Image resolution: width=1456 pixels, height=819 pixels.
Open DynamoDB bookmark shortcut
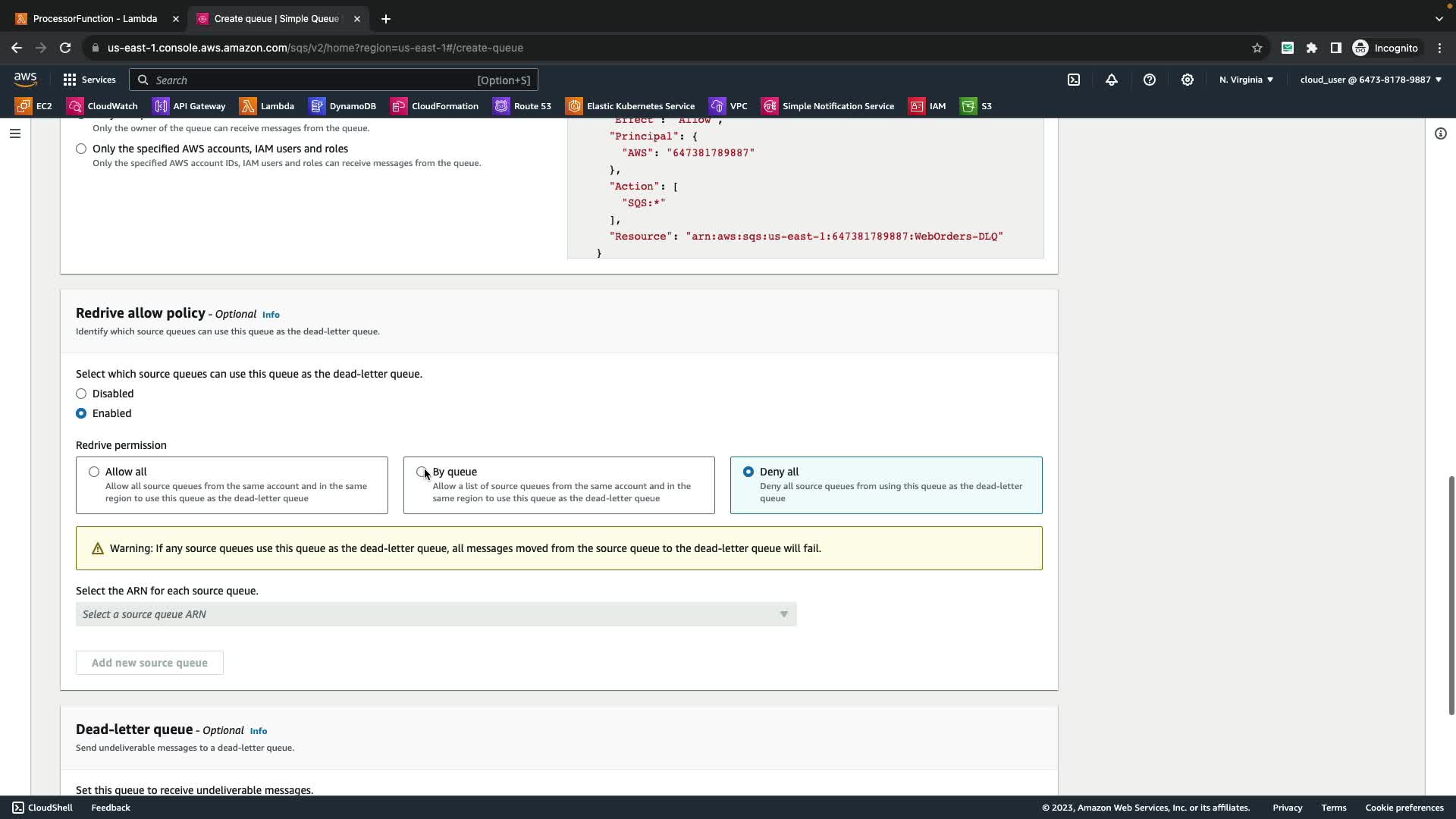[344, 106]
